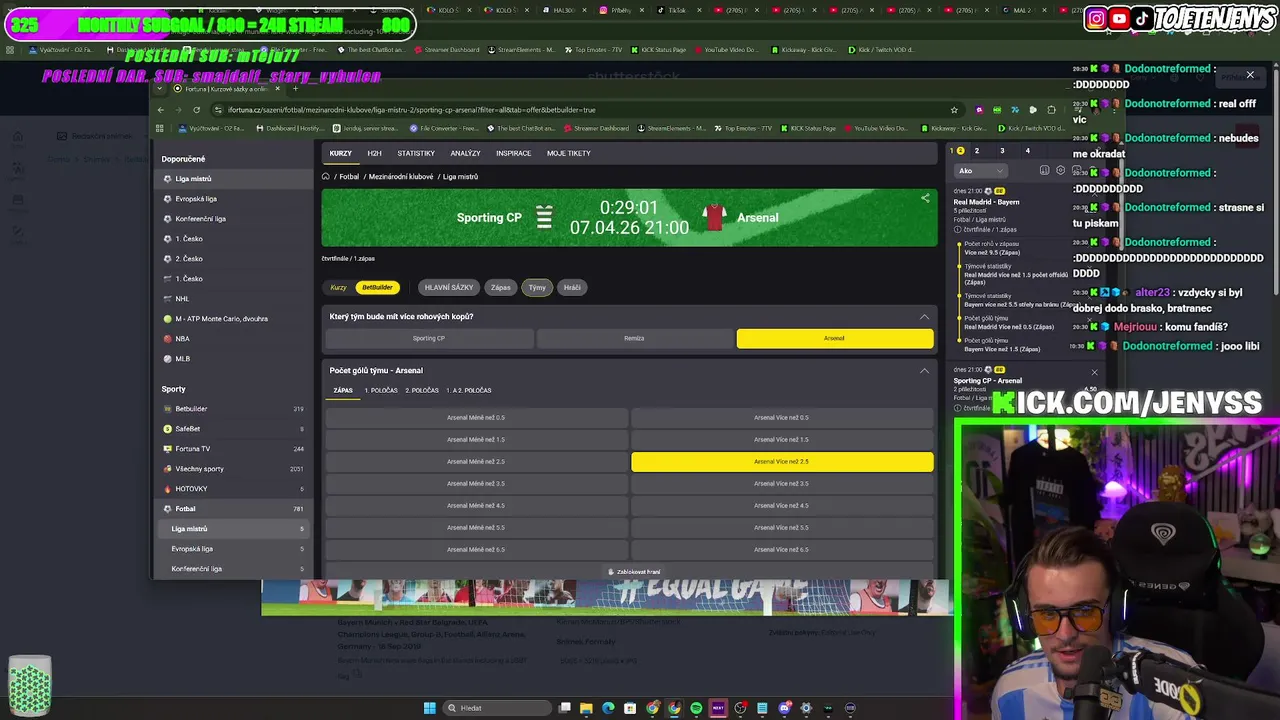Select the 2. POLOČAS period tab
This screenshot has height=720, width=1280.
(x=422, y=391)
